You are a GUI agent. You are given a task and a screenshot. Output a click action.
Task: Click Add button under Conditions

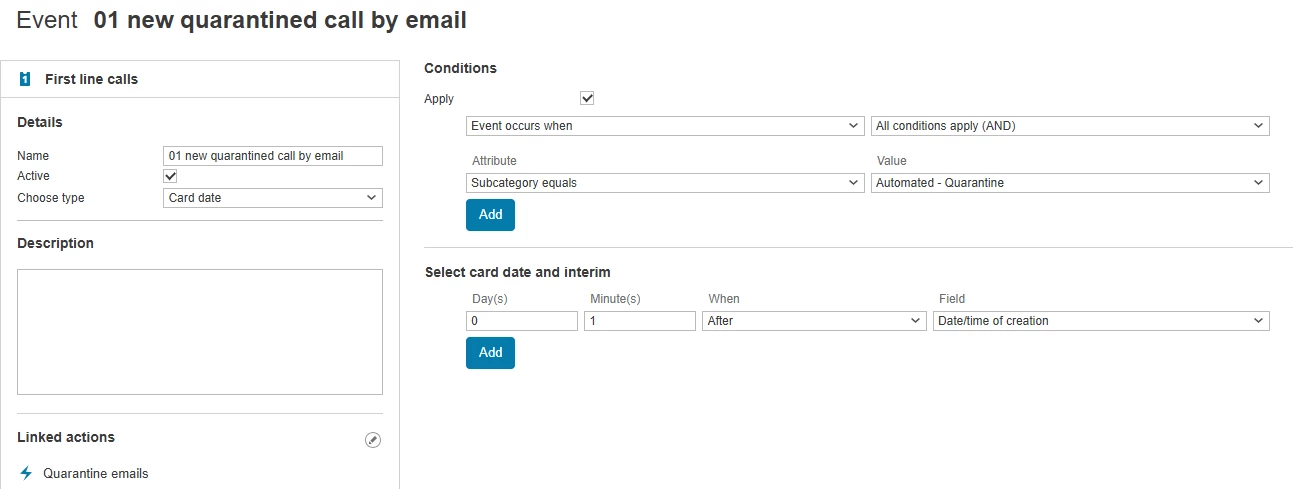pos(490,215)
